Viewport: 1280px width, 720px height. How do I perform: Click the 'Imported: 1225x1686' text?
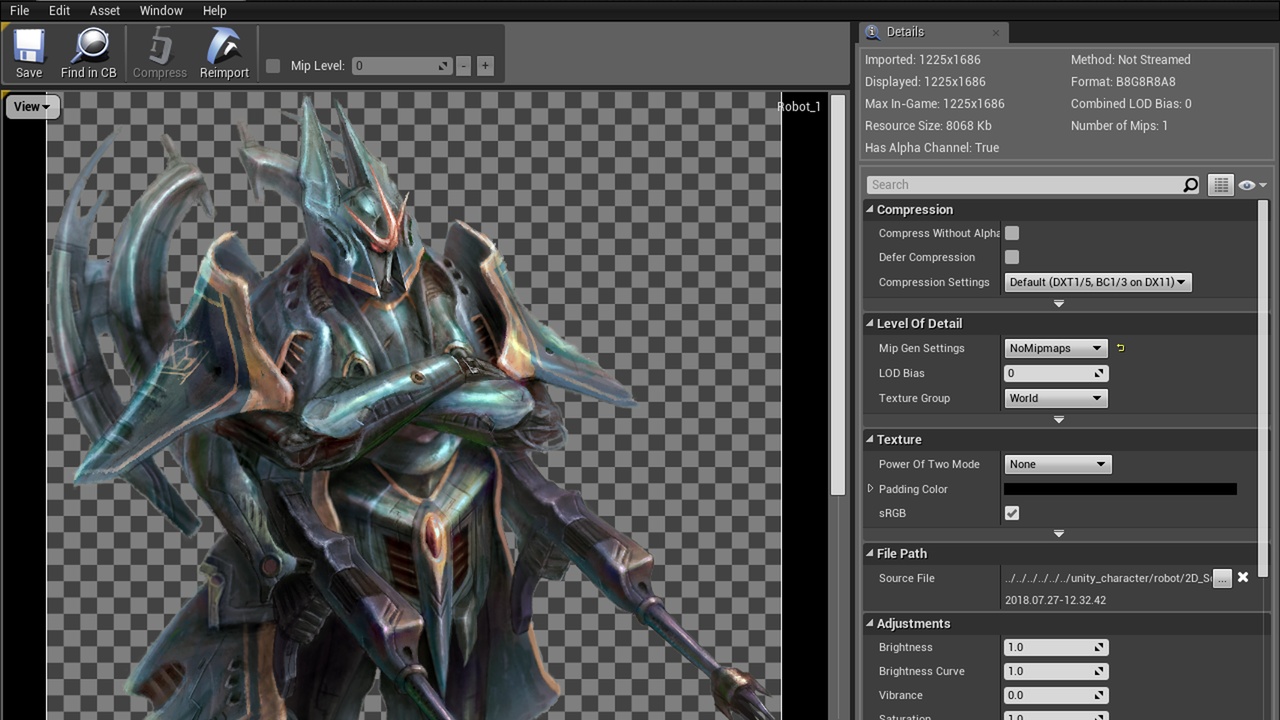click(922, 60)
